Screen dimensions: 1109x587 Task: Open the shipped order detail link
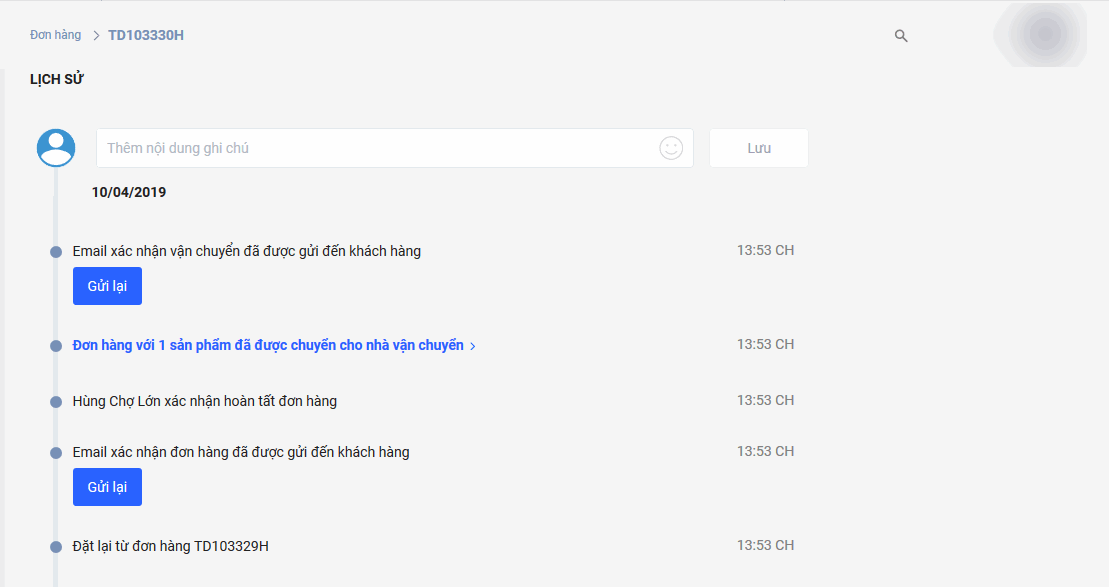268,345
